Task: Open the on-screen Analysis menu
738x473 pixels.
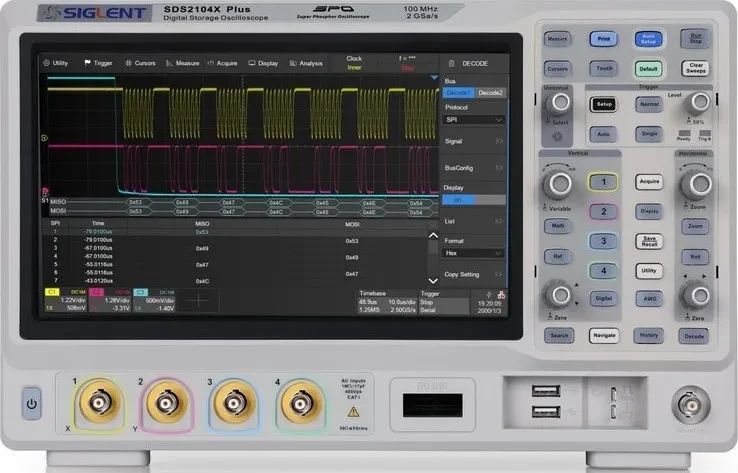Action: coord(306,63)
